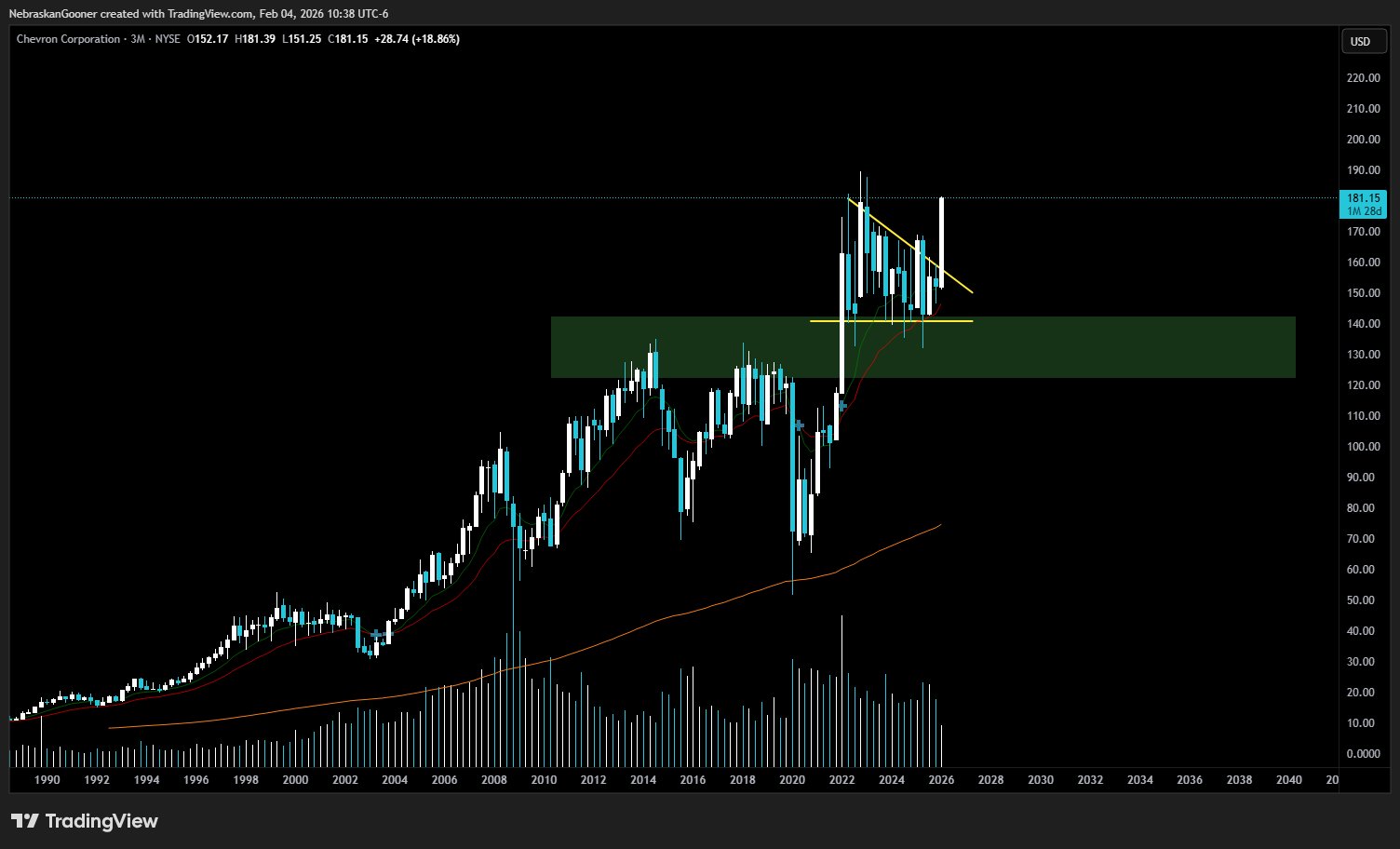Image resolution: width=1400 pixels, height=849 pixels.
Task: Click the 2002 time axis label
Action: pos(345,780)
